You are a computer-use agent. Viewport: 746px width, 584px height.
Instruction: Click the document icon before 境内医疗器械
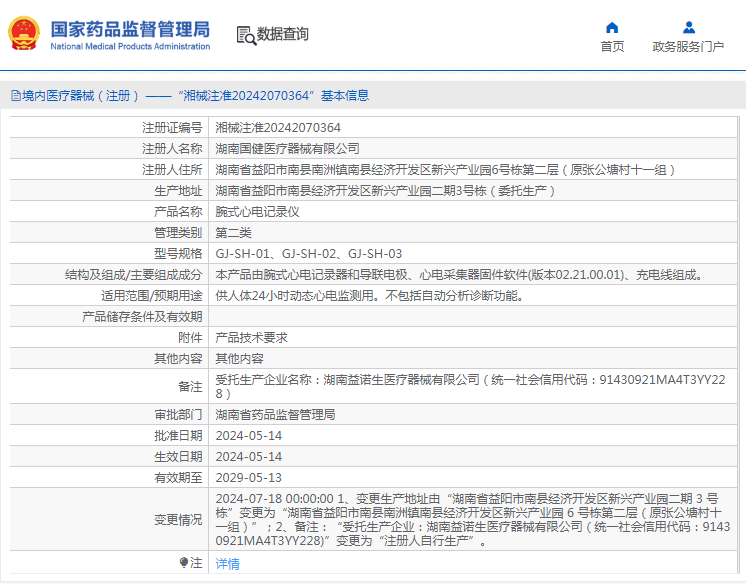pos(16,96)
